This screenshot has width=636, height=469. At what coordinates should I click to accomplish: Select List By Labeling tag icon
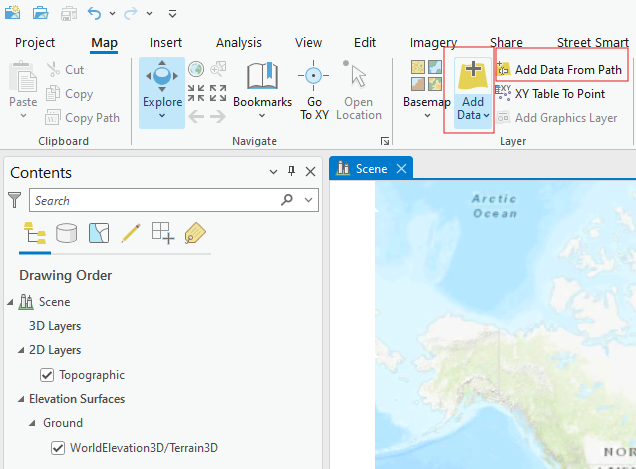194,234
